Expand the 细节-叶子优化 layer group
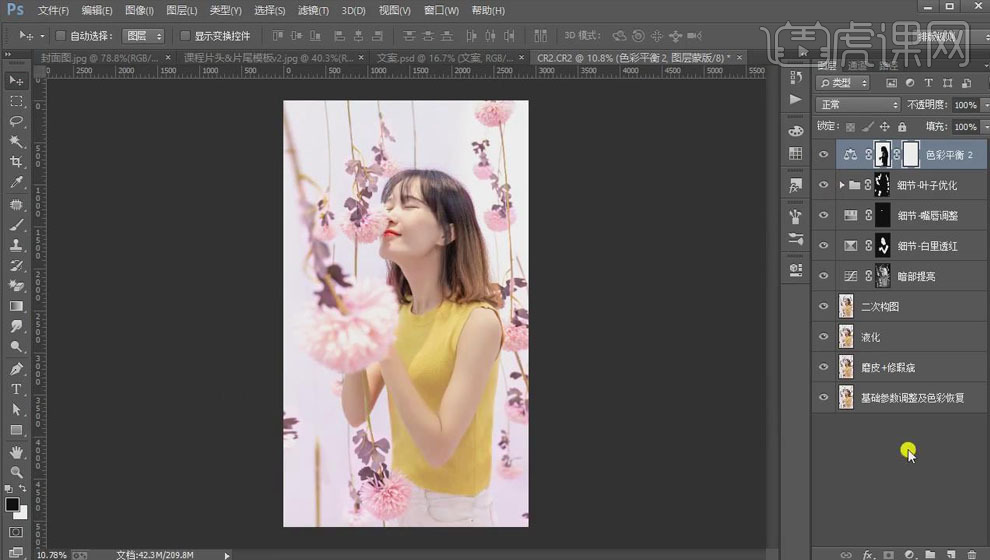 click(x=841, y=185)
